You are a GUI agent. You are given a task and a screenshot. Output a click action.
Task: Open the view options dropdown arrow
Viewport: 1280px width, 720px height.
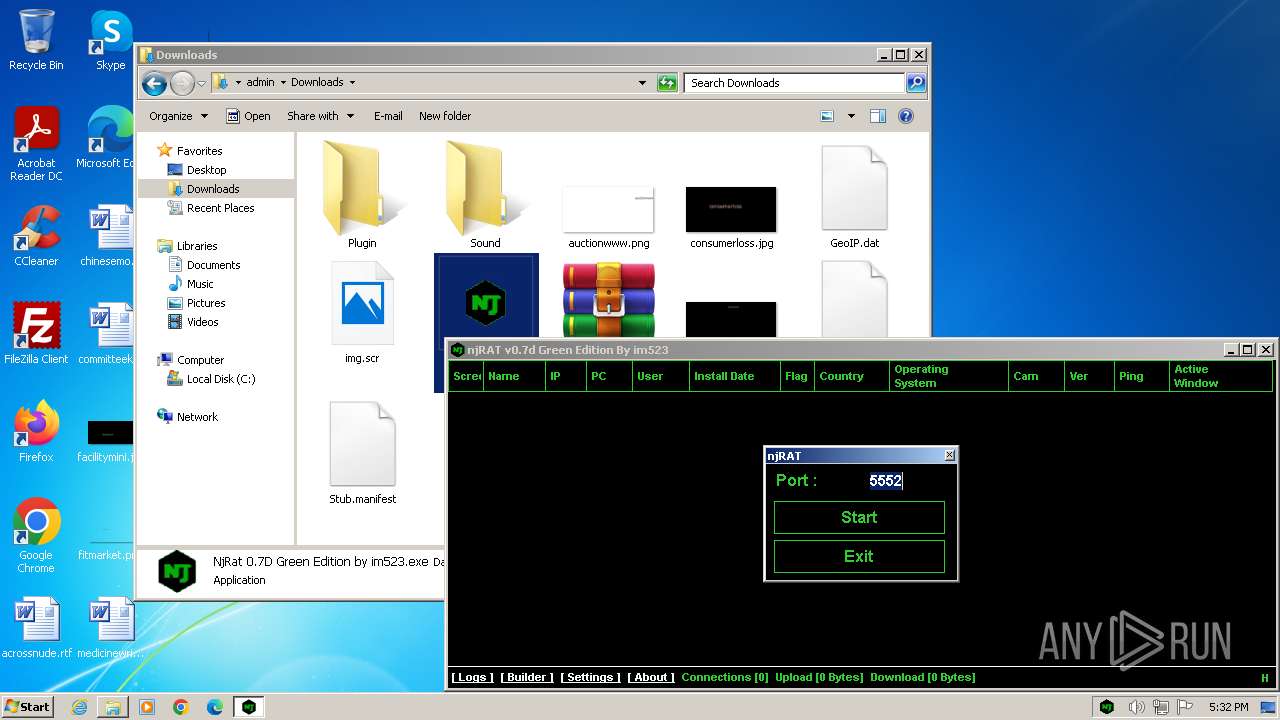(x=851, y=116)
